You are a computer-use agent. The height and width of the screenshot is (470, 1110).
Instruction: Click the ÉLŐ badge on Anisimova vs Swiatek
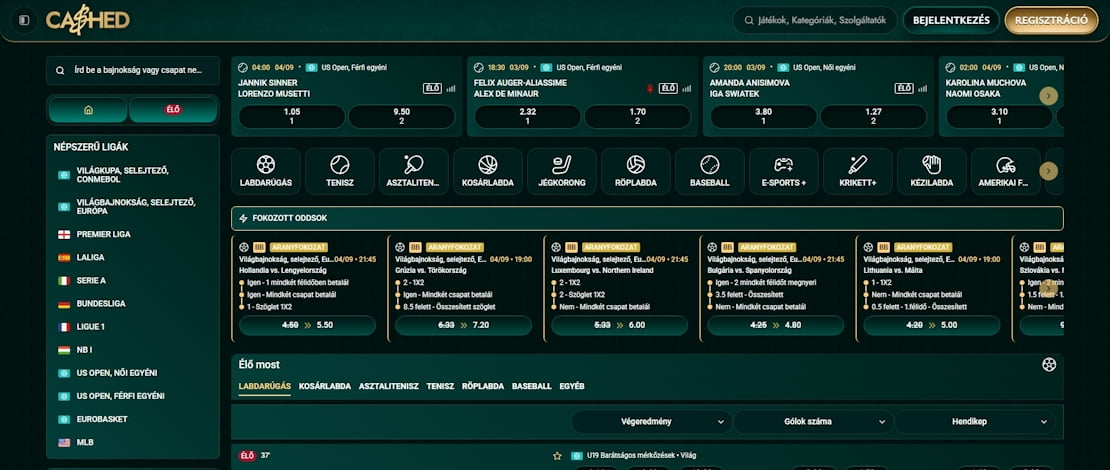point(904,88)
